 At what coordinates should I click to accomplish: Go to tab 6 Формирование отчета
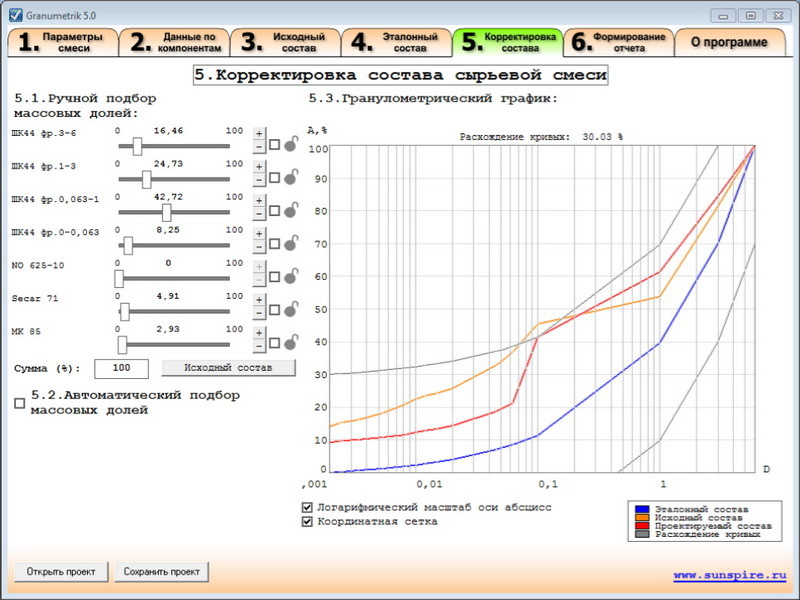(618, 43)
